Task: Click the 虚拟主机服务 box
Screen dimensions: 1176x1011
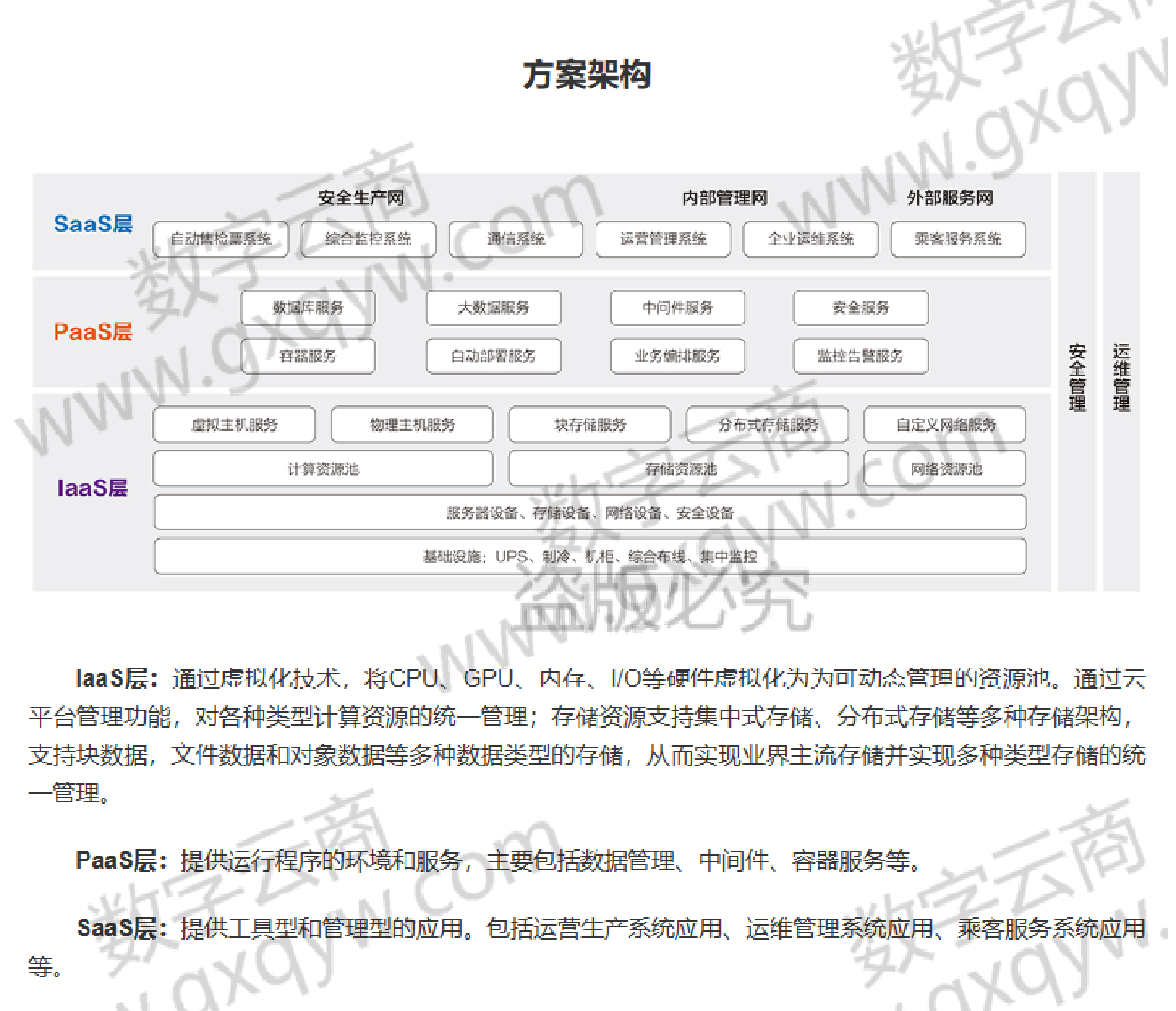Action: pyautogui.click(x=235, y=424)
